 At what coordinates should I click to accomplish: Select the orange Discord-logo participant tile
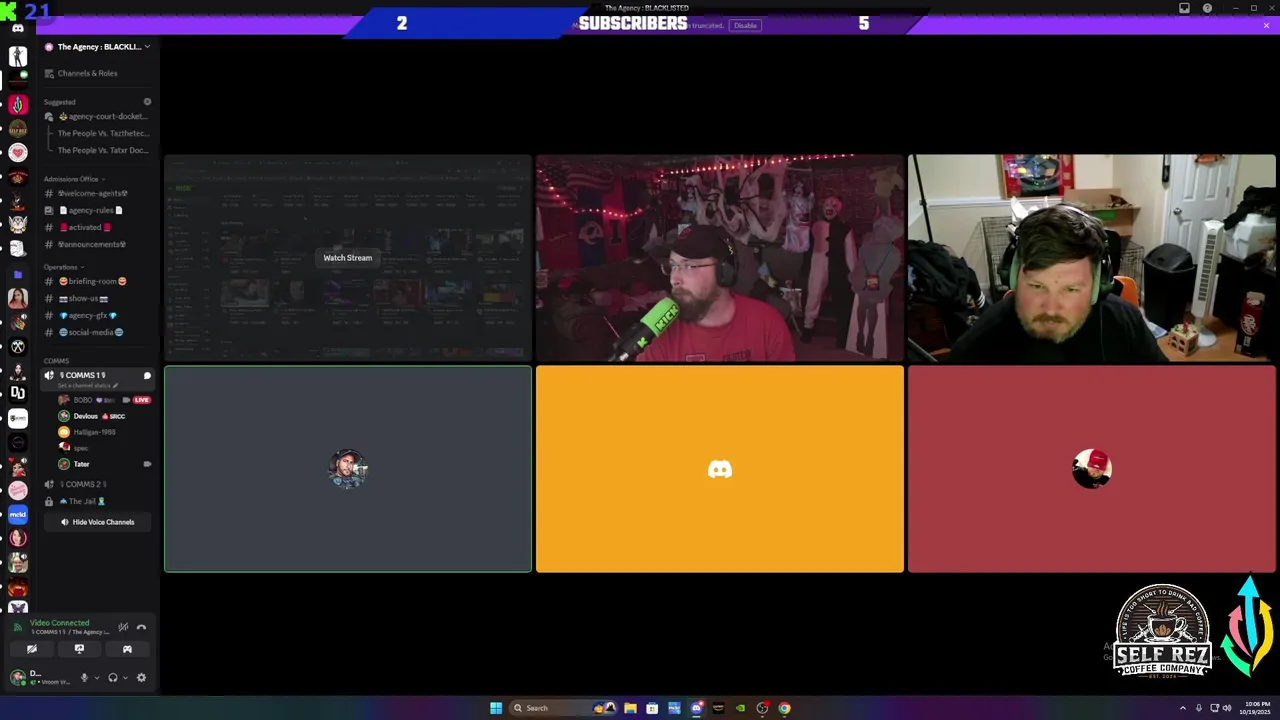(720, 469)
